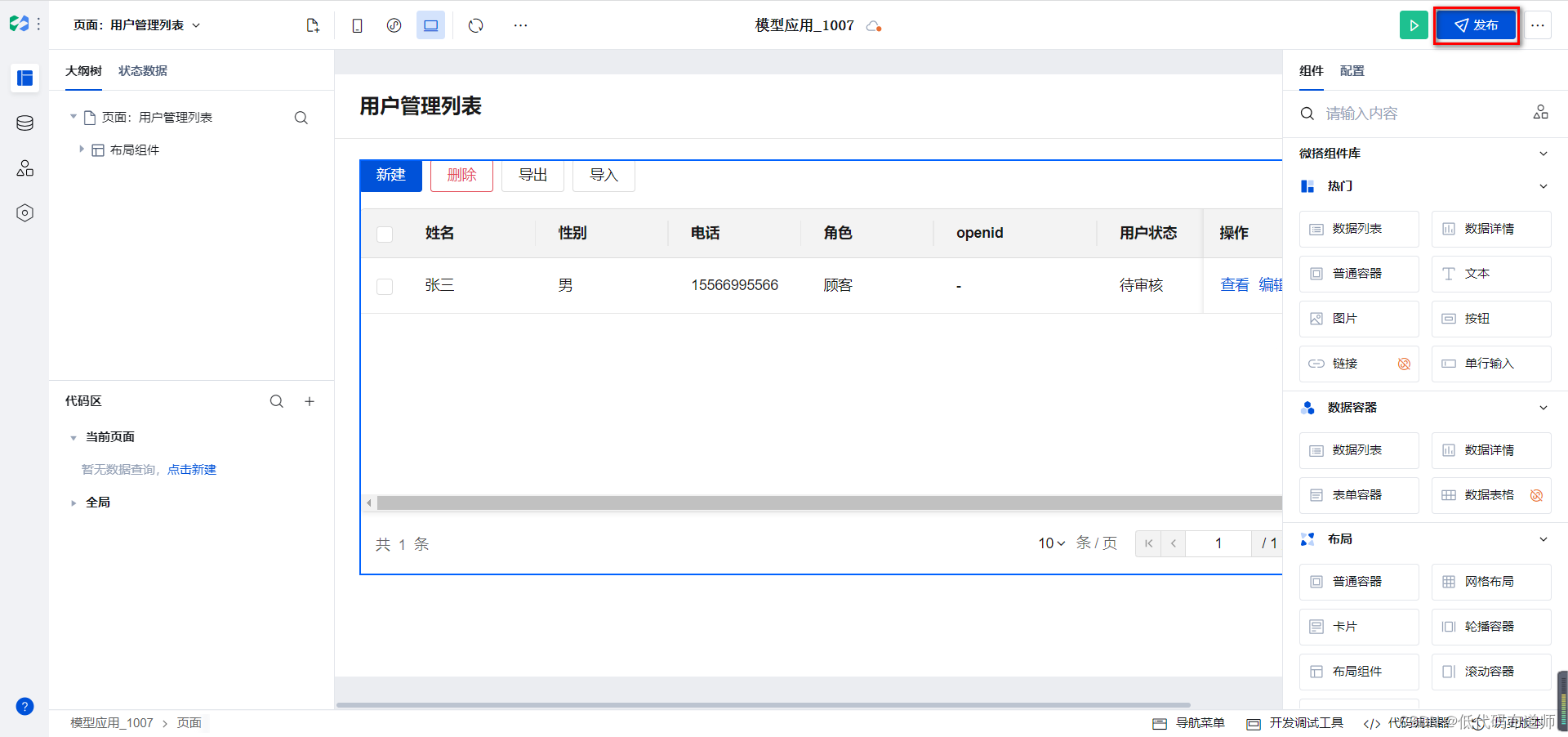Image resolution: width=1568 pixels, height=737 pixels.
Task: Click the 导入 import button
Action: [604, 175]
